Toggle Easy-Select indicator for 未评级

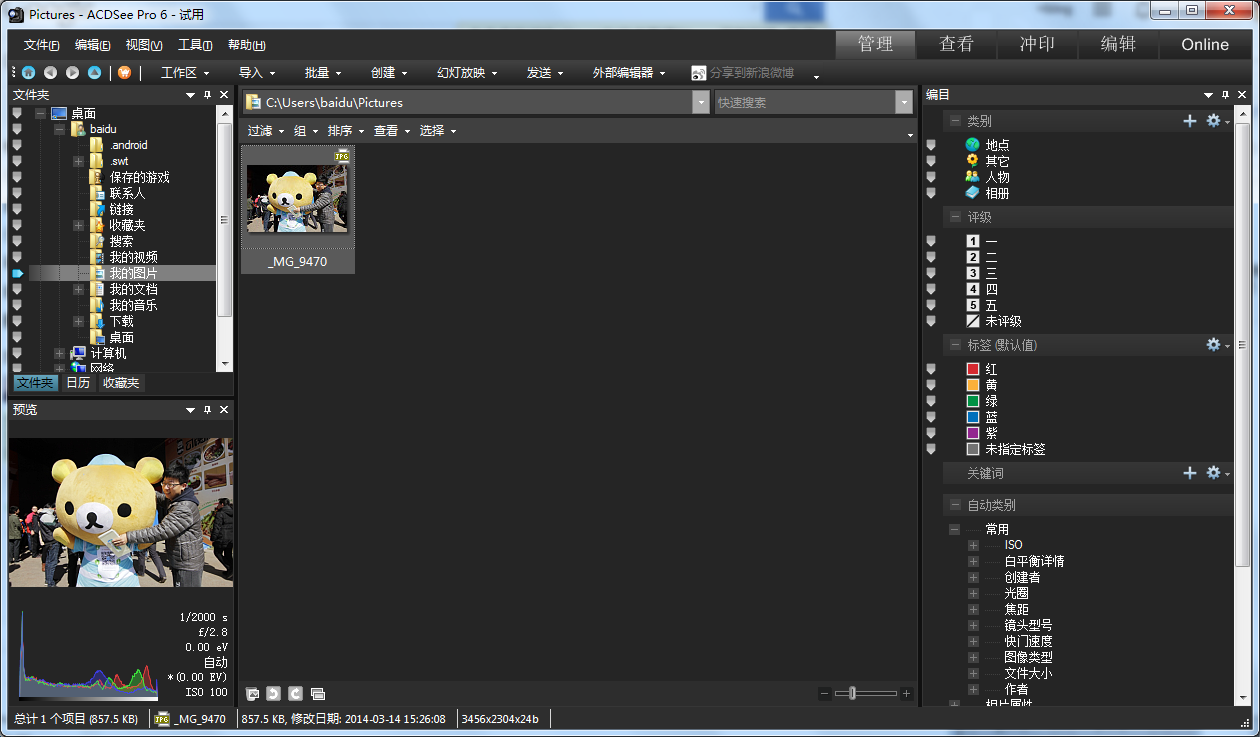pos(931,321)
